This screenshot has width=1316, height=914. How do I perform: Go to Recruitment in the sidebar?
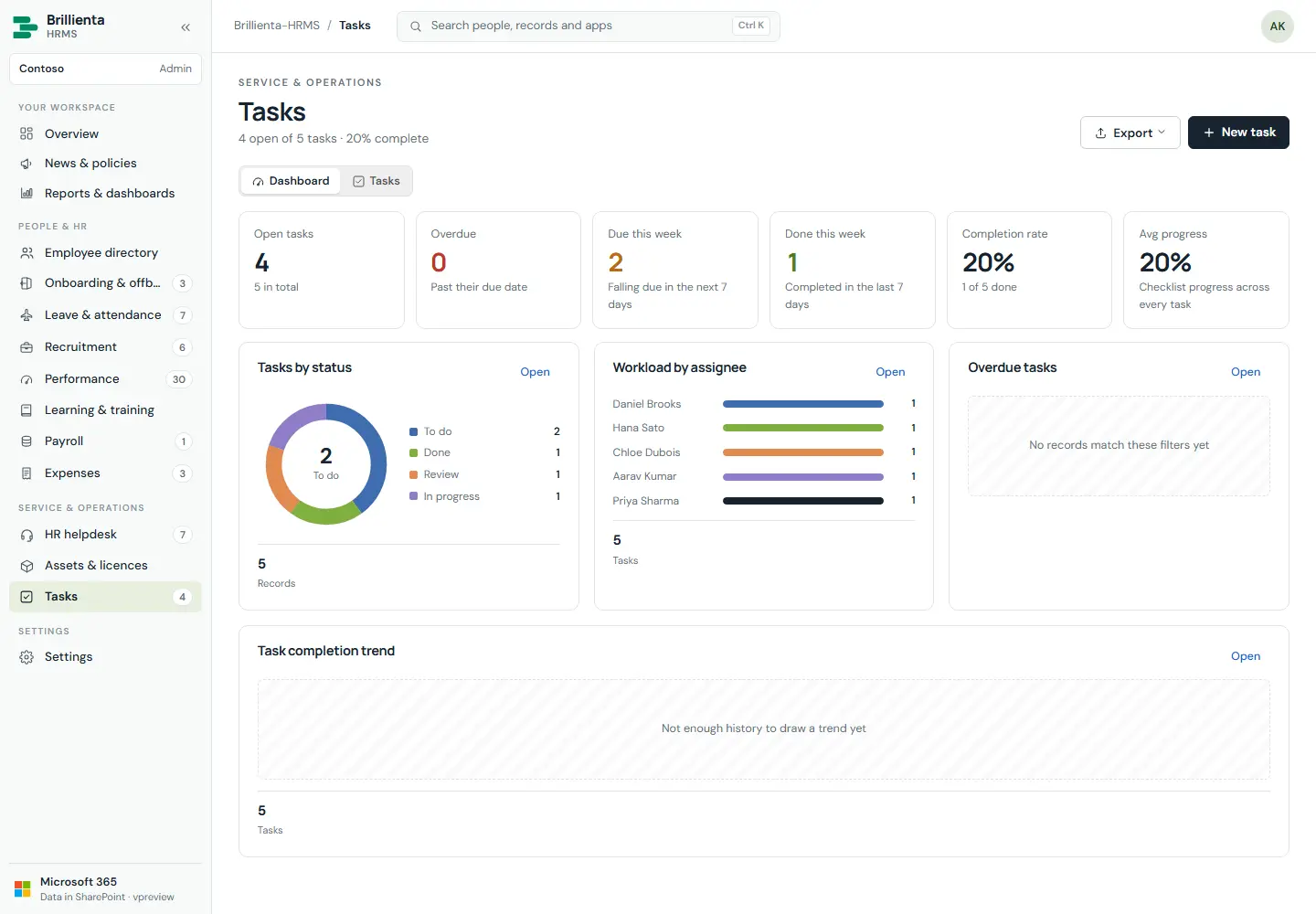105,347
